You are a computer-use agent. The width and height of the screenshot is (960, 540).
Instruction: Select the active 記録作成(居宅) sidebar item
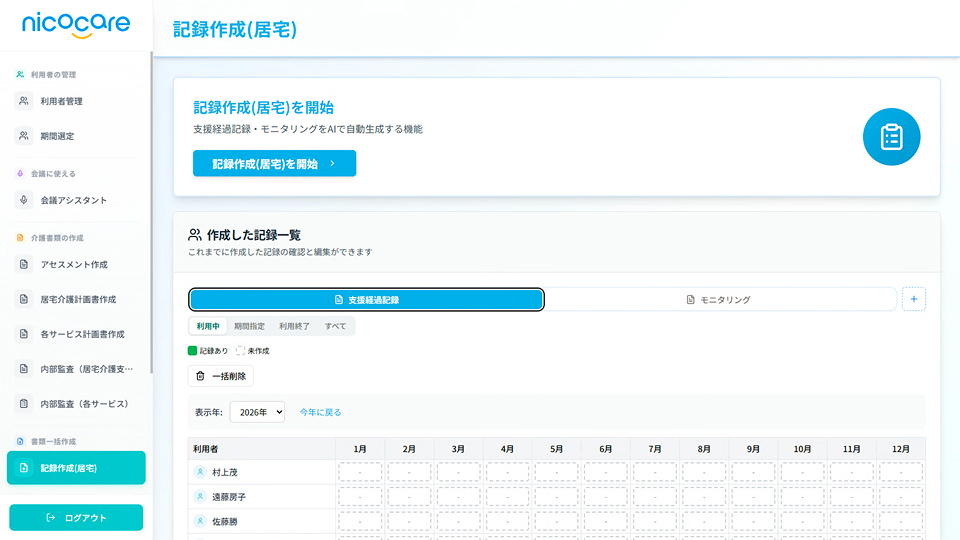[76, 468]
